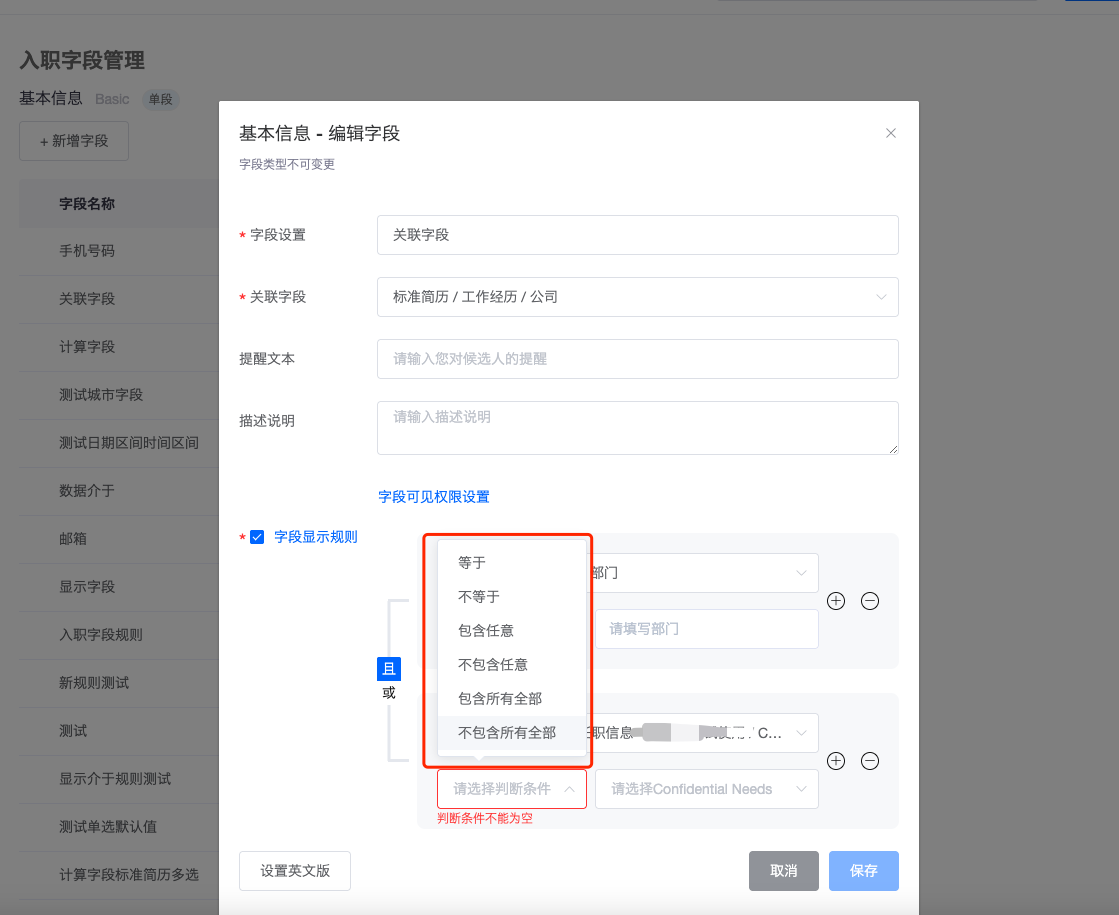Click the 保存 button
1119x915 pixels.
click(864, 871)
